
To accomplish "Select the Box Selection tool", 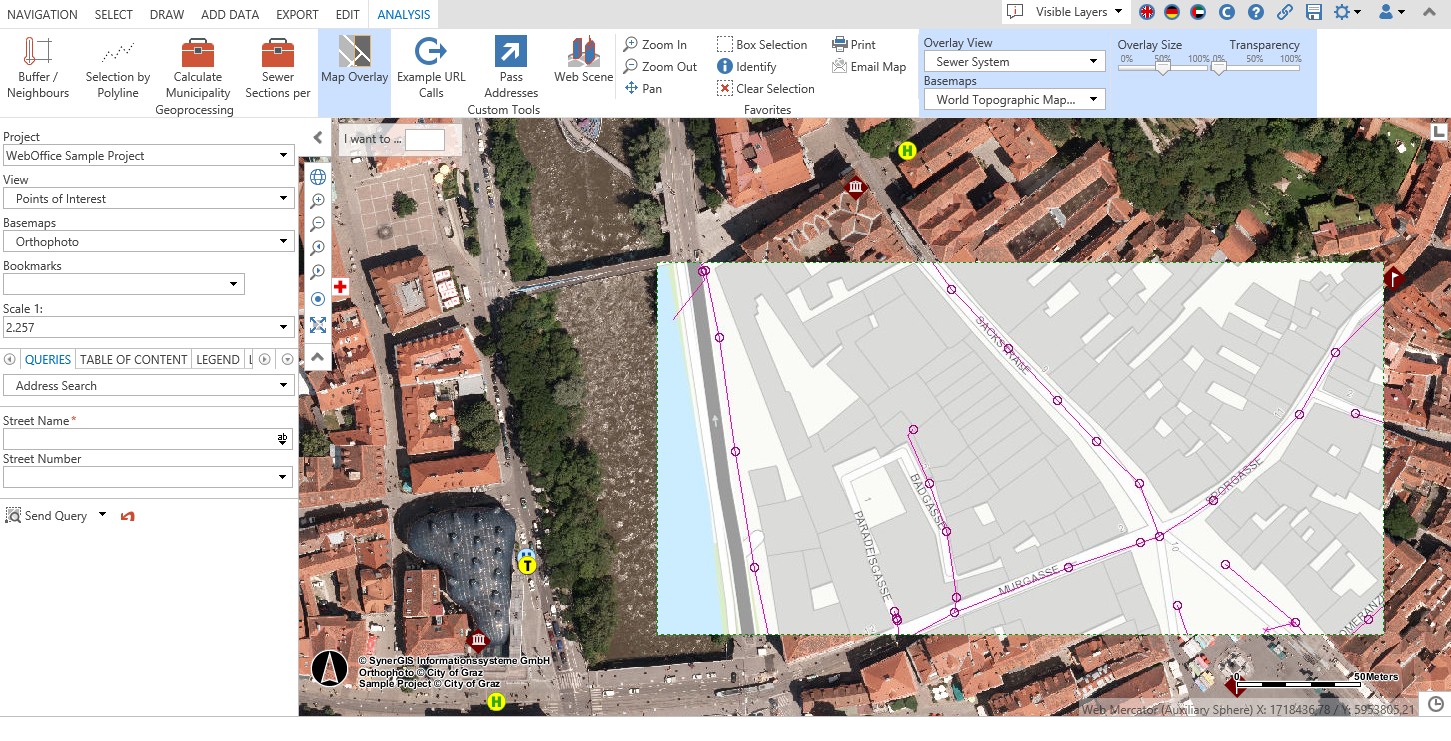I will coord(762,44).
